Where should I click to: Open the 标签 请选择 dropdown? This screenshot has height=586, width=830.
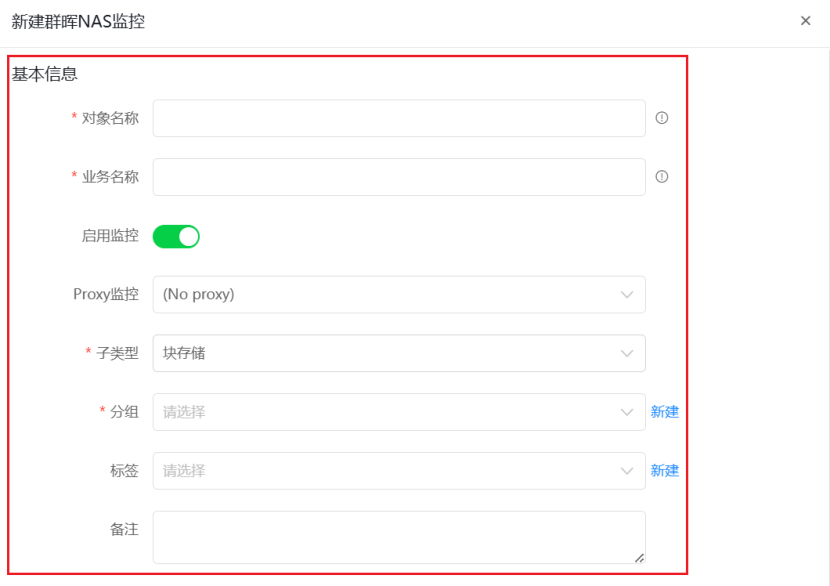(x=399, y=471)
